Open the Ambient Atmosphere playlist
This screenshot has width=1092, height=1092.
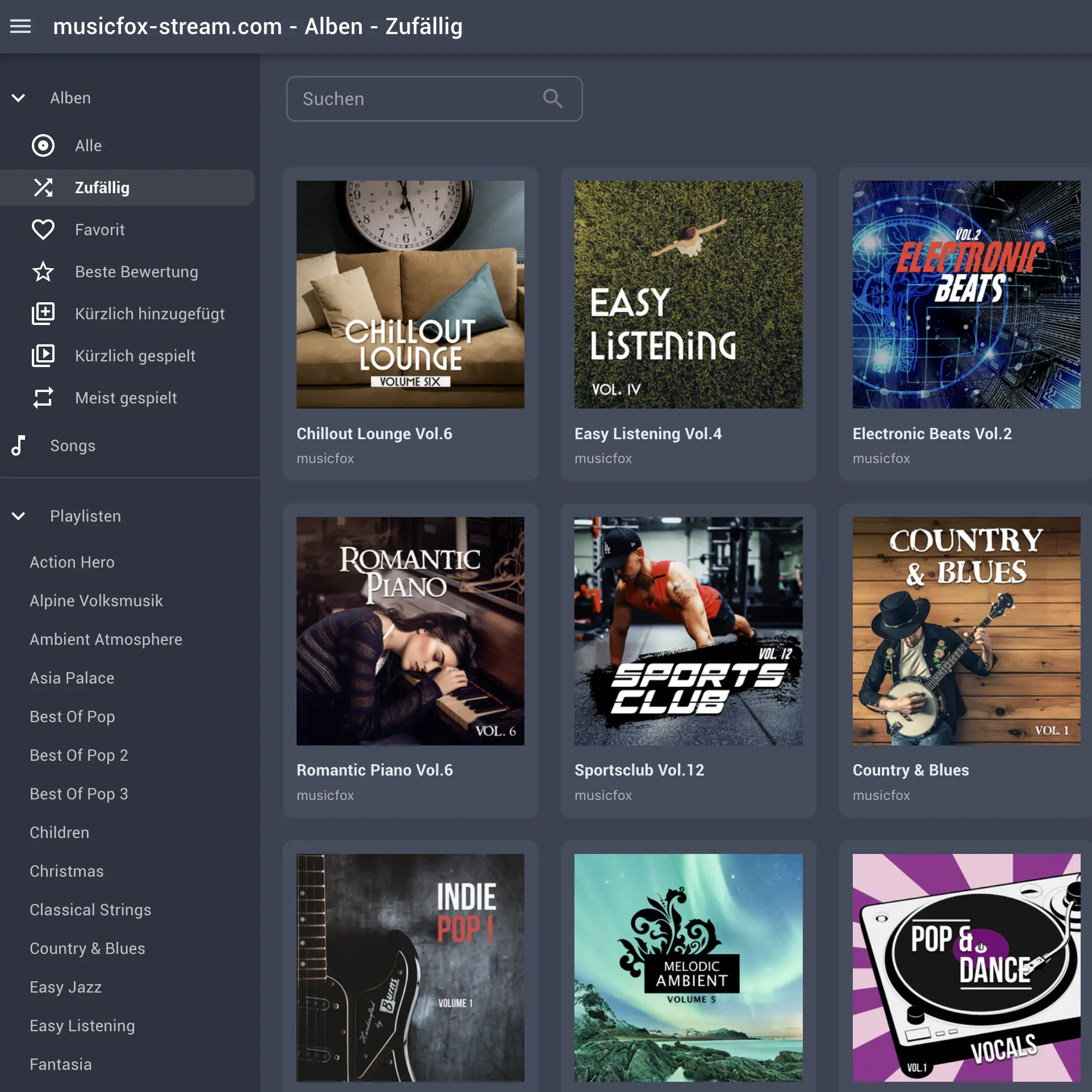click(106, 639)
